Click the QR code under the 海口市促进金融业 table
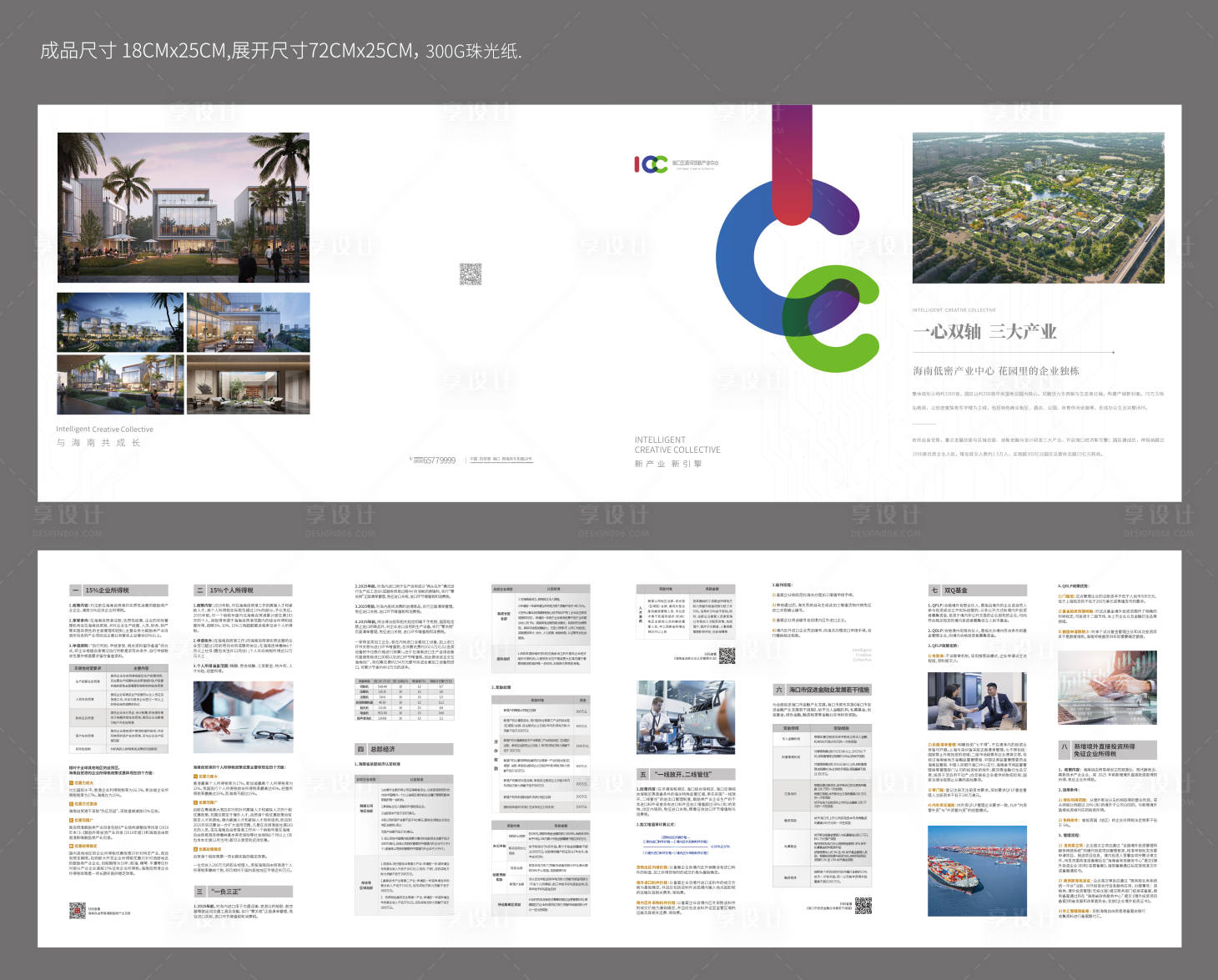Image resolution: width=1218 pixels, height=980 pixels. 863,906
